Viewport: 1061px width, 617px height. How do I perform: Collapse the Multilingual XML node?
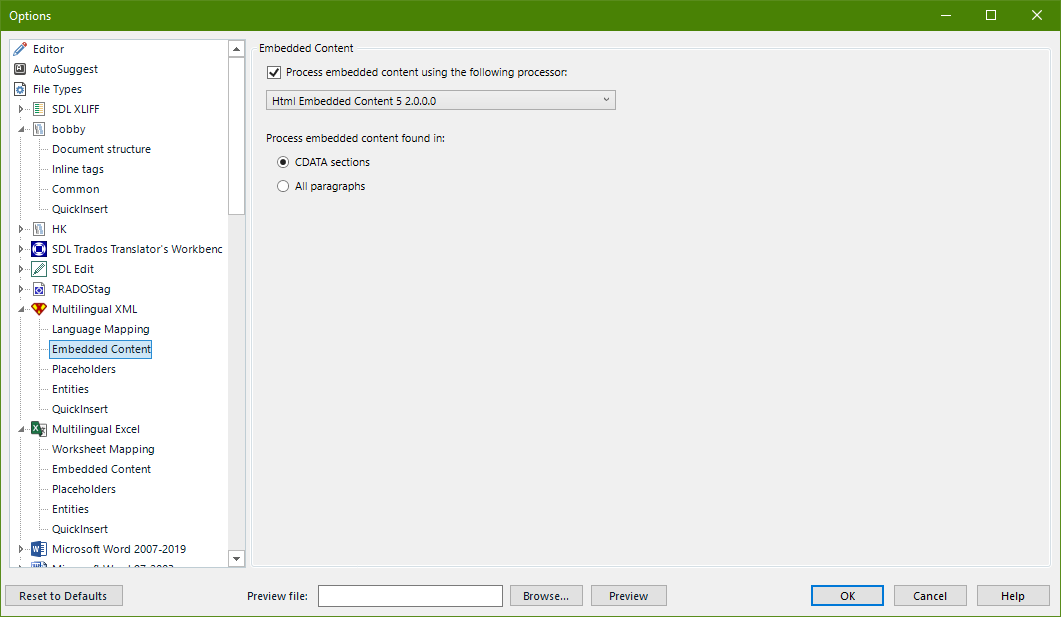[x=21, y=309]
